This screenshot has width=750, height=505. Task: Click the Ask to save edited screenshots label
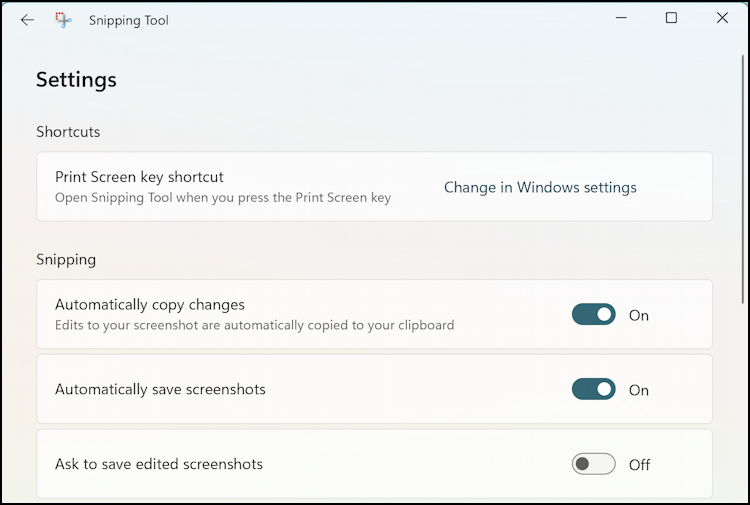[x=159, y=464]
